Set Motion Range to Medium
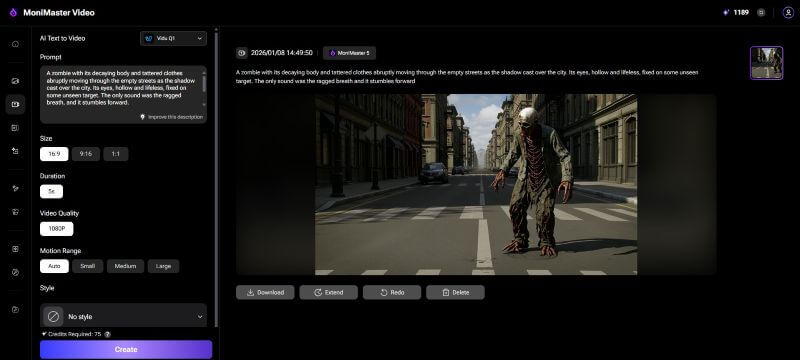This screenshot has width=800, height=360. pos(126,266)
